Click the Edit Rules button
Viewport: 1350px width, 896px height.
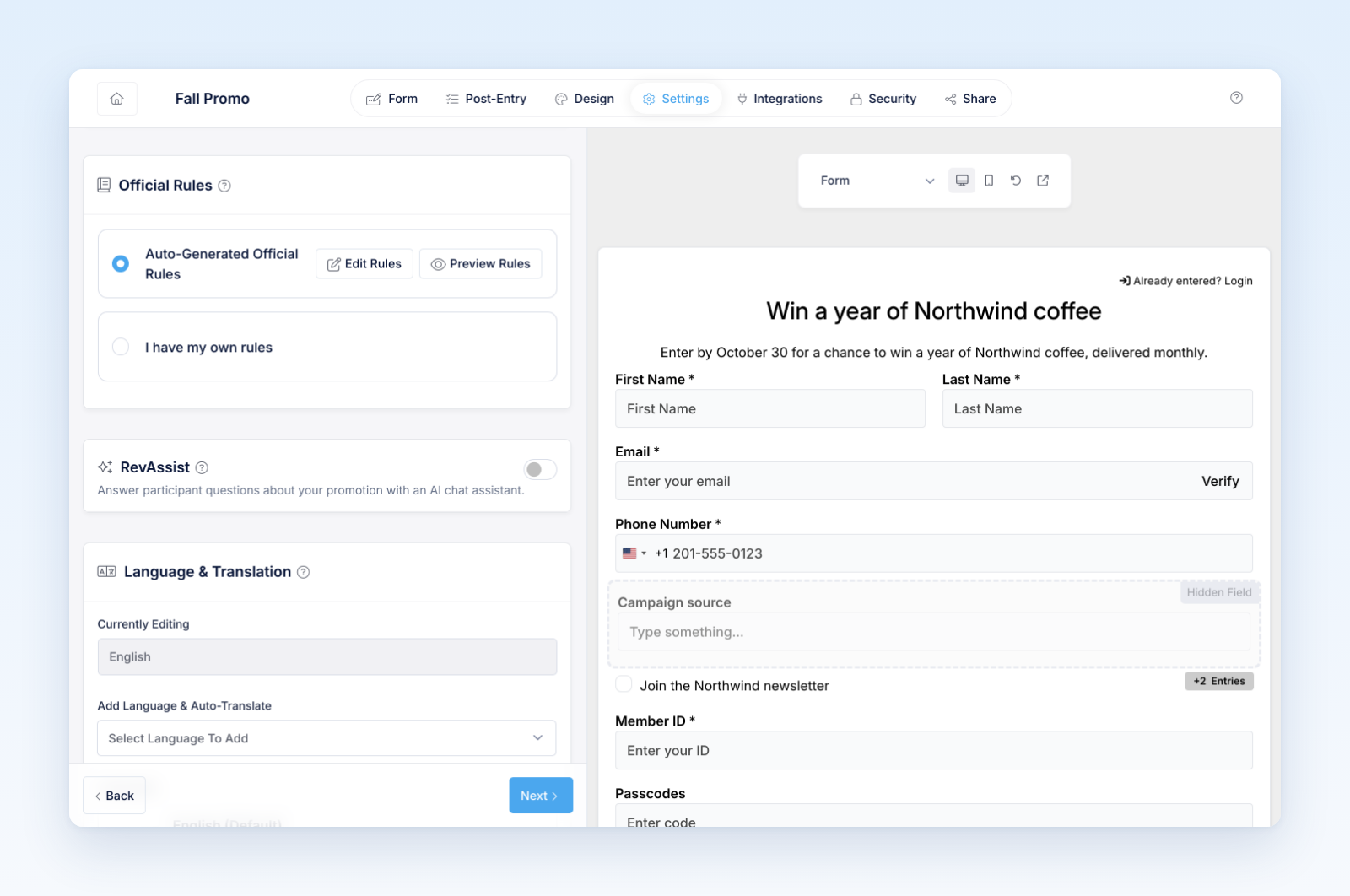pos(364,264)
